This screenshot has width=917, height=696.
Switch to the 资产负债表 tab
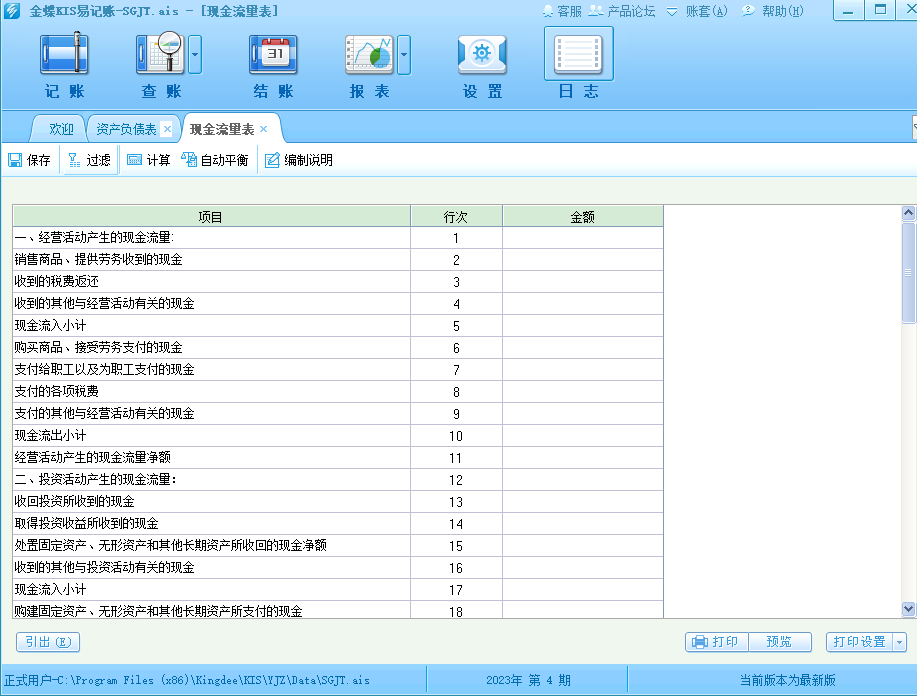[x=126, y=129]
